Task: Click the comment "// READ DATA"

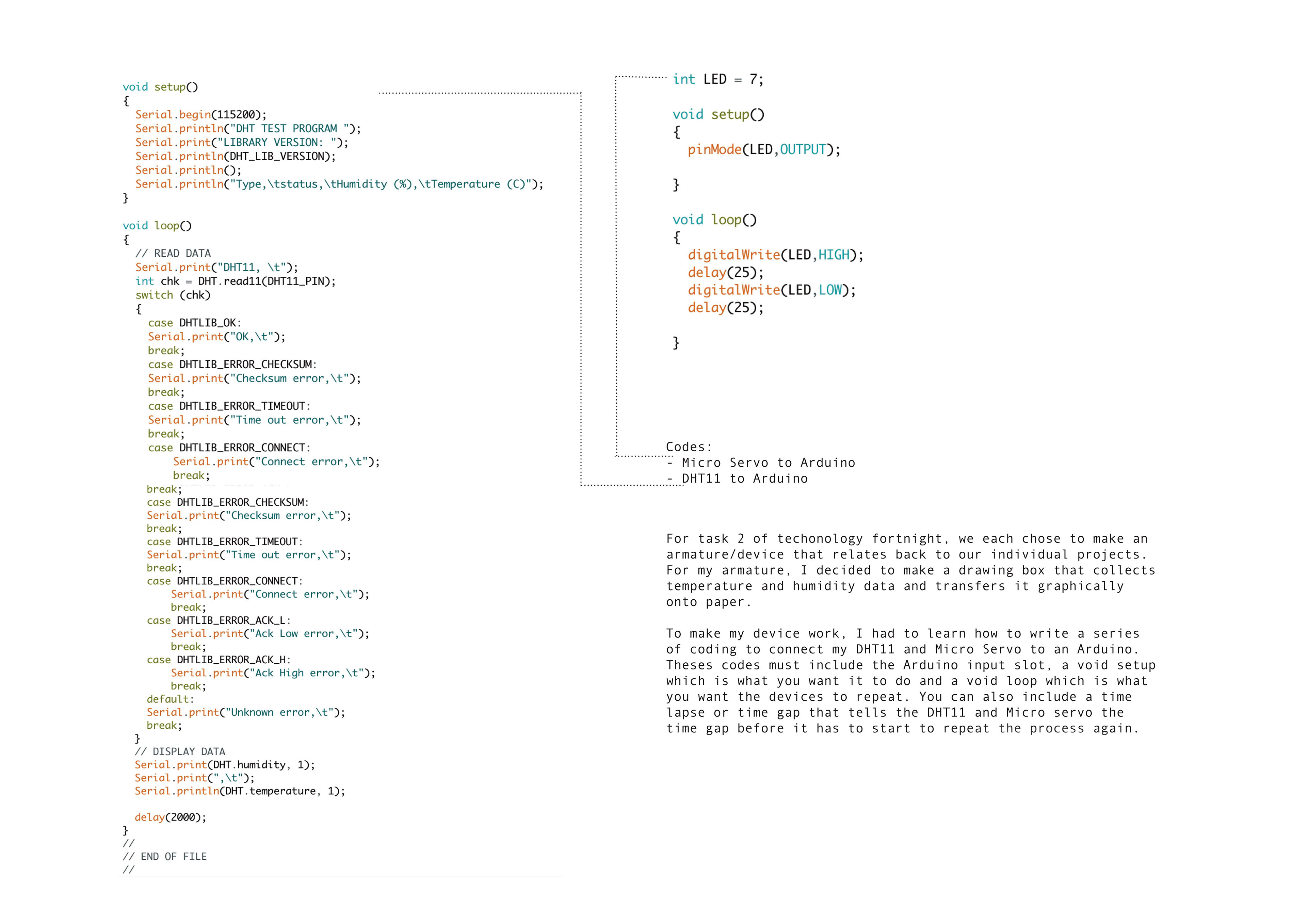Action: 173,253
